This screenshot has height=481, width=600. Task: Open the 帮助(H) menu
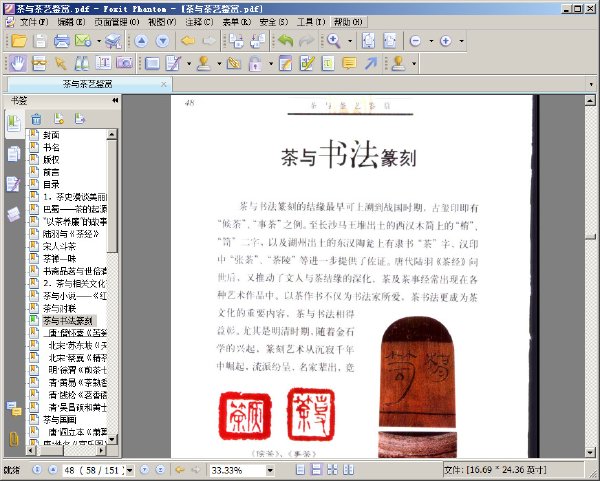[x=348, y=22]
